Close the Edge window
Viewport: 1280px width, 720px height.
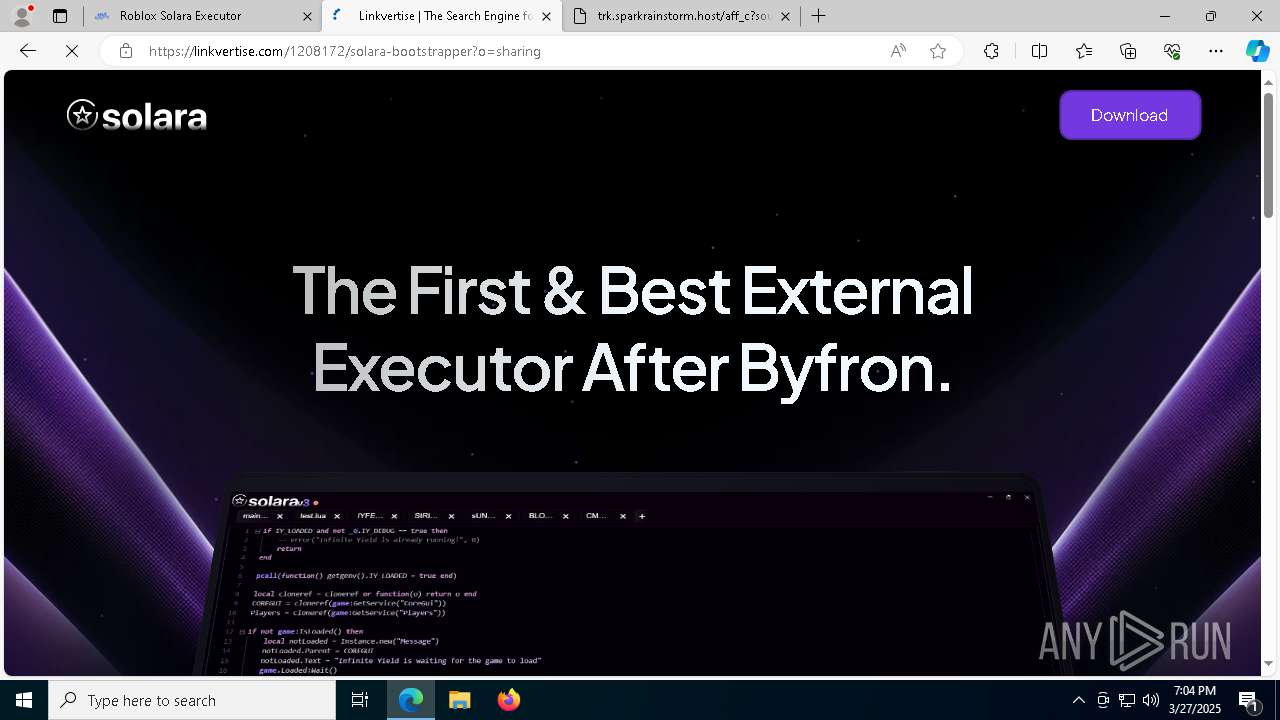[1257, 16]
